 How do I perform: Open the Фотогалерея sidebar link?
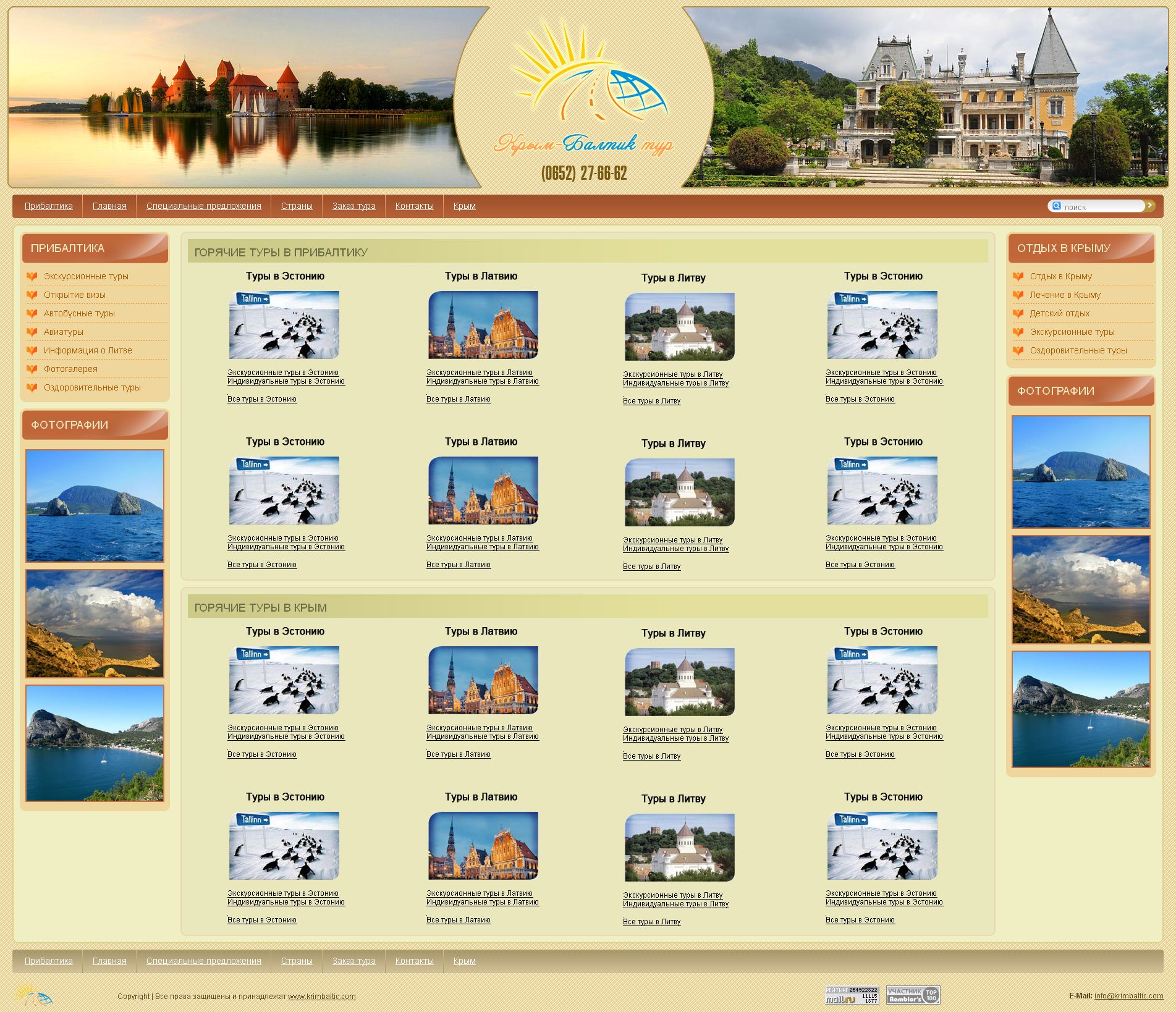coord(70,369)
